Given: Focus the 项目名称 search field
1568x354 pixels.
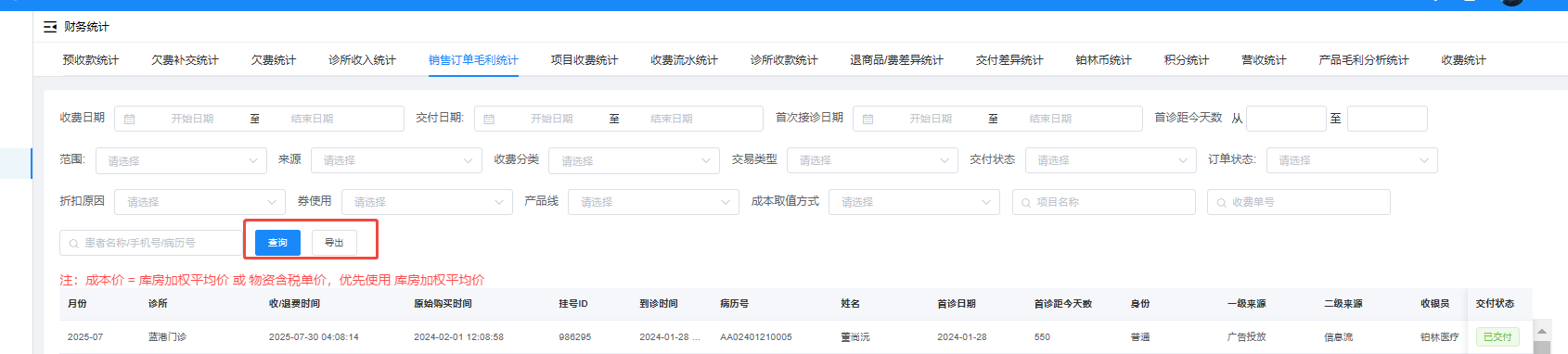Looking at the screenshot, I should (x=1104, y=202).
